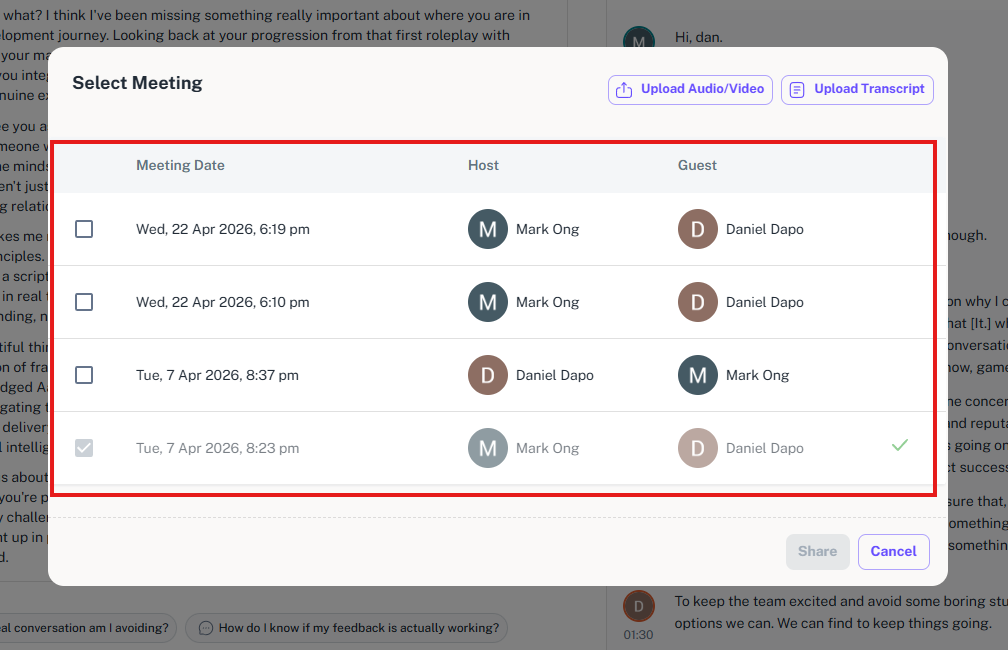Image resolution: width=1008 pixels, height=650 pixels.
Task: Cancel the Select Meeting dialog
Action: click(894, 552)
